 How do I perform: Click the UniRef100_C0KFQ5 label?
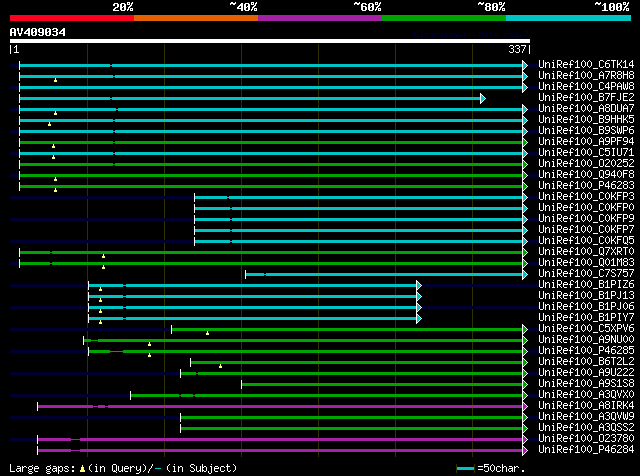coord(586,241)
